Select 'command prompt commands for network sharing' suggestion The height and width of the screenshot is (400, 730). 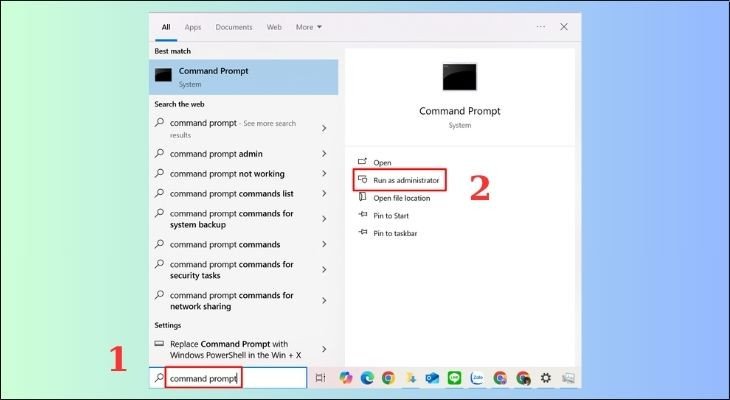pos(231,301)
